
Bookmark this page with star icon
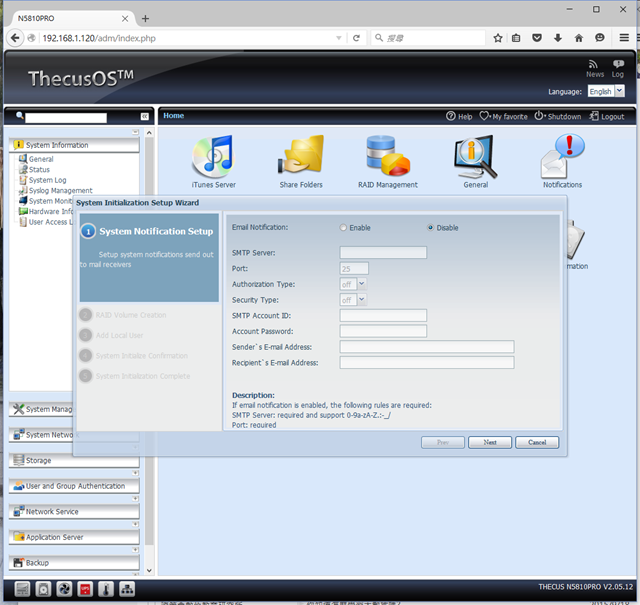[498, 38]
